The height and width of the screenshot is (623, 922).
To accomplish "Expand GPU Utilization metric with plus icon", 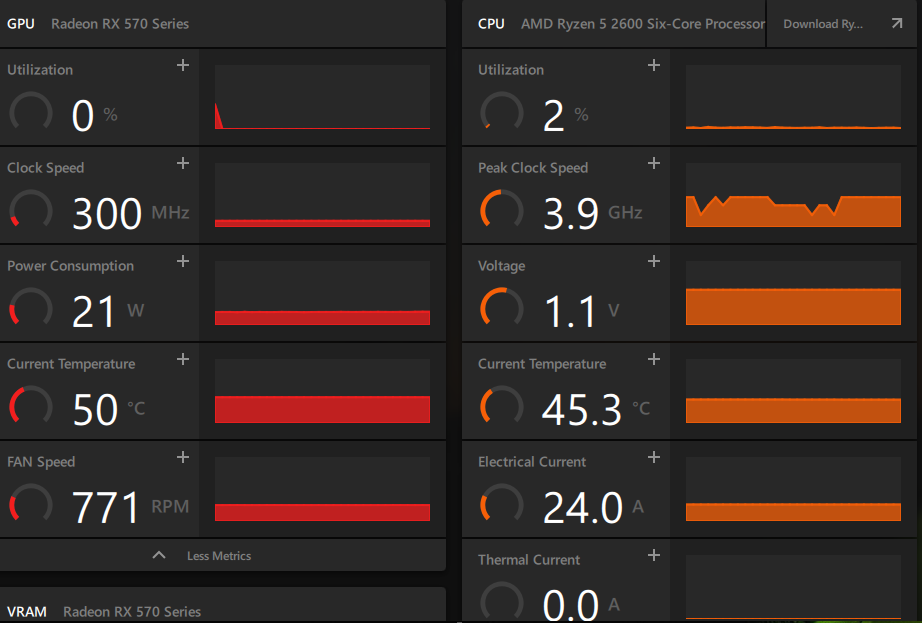I will [x=183, y=65].
